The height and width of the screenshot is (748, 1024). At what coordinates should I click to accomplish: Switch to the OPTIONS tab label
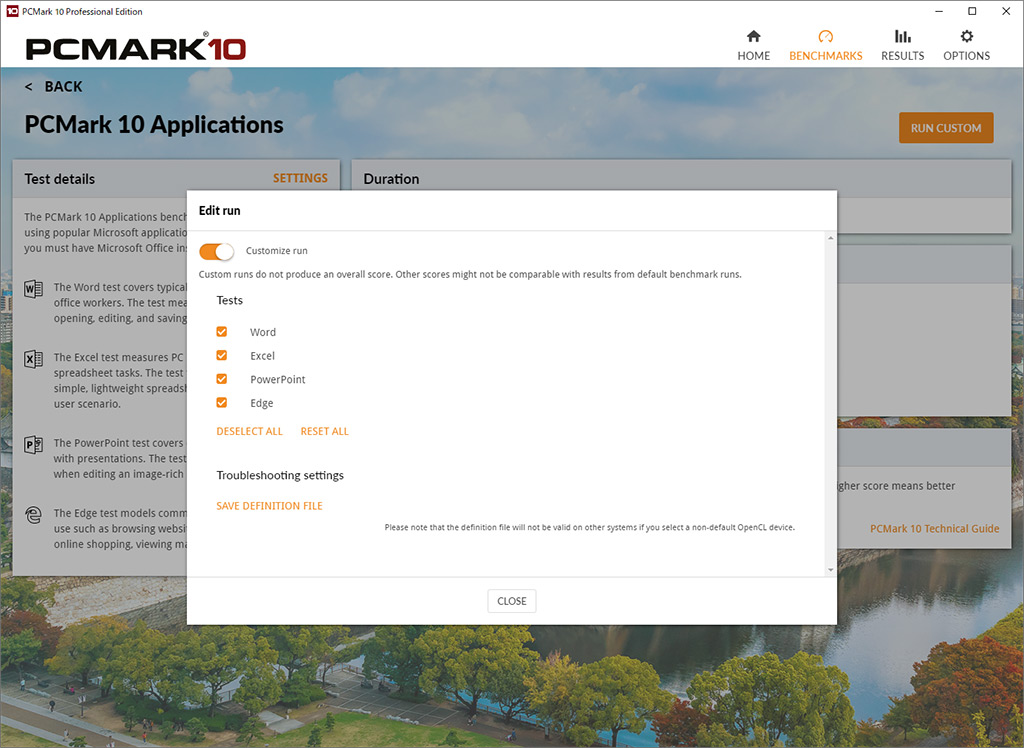tap(967, 56)
